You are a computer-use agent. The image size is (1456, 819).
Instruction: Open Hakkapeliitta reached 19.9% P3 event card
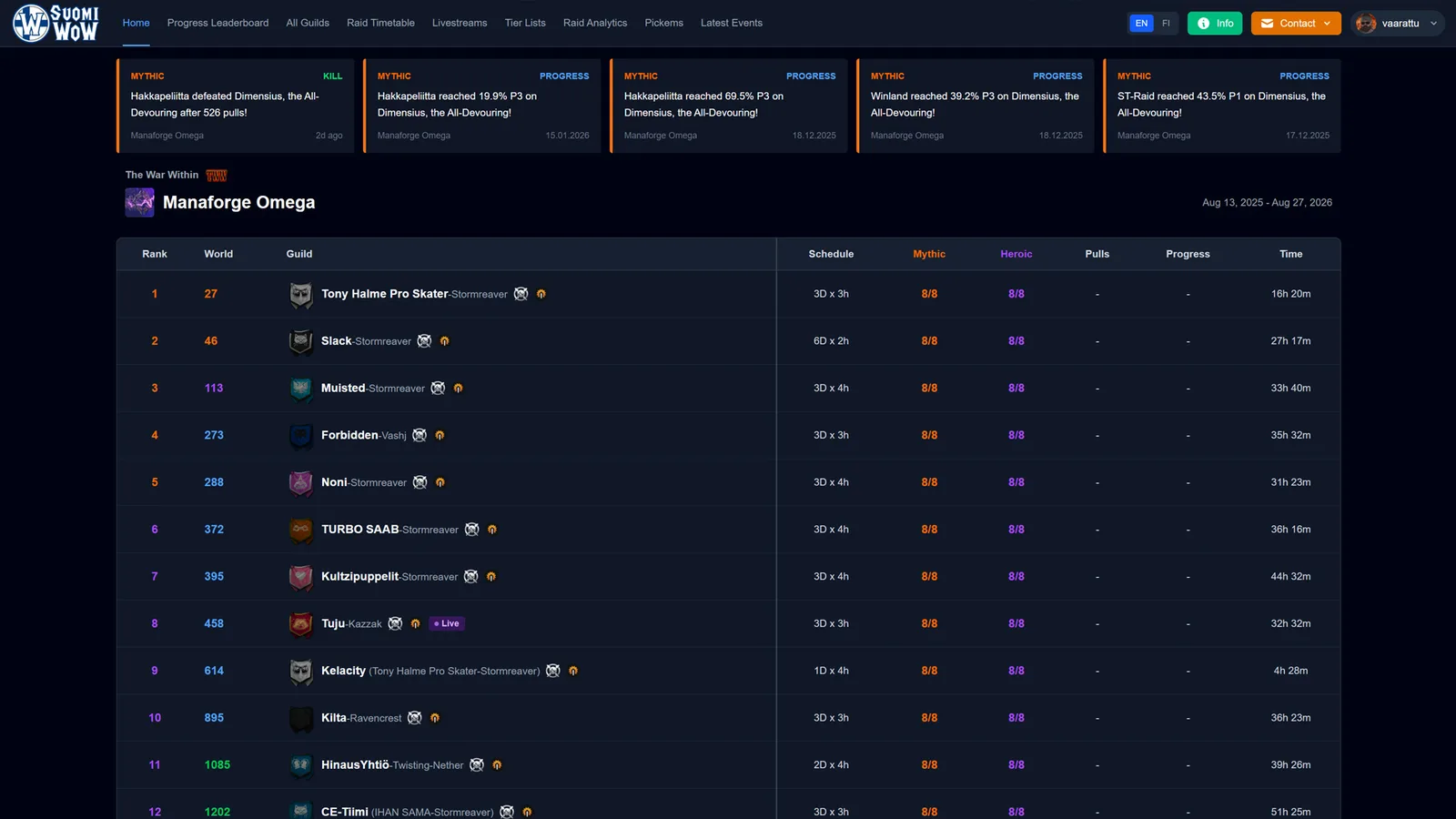tap(482, 106)
